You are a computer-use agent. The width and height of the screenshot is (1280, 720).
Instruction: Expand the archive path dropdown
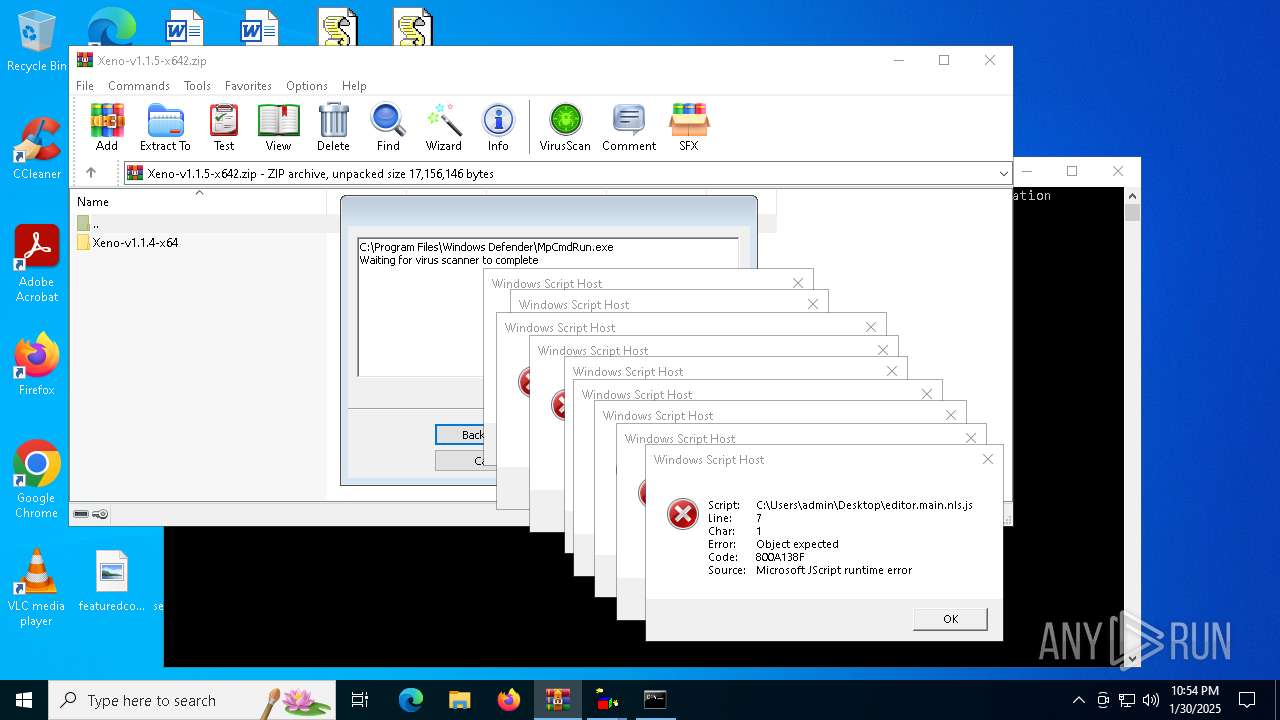click(1003, 174)
